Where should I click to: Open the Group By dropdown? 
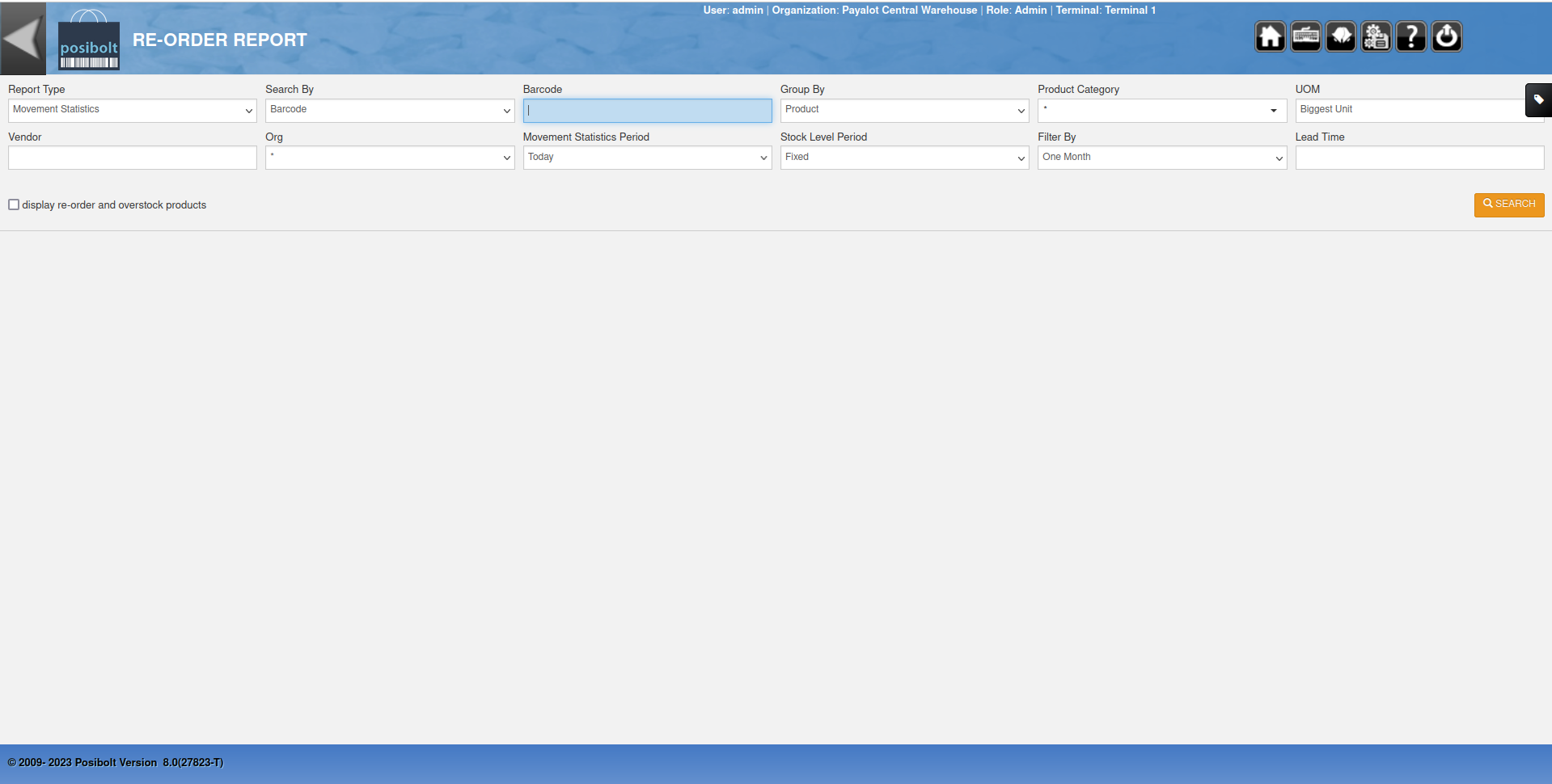point(904,110)
